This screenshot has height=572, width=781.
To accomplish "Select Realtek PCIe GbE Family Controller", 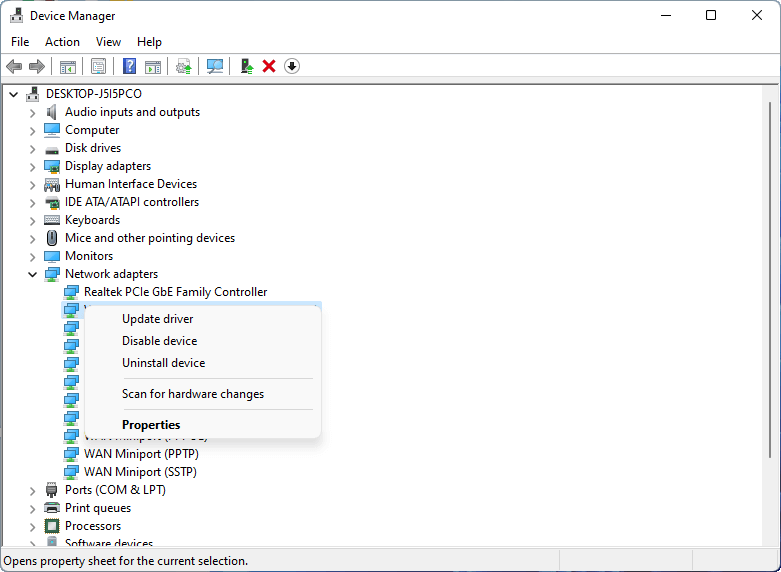I will tap(175, 292).
